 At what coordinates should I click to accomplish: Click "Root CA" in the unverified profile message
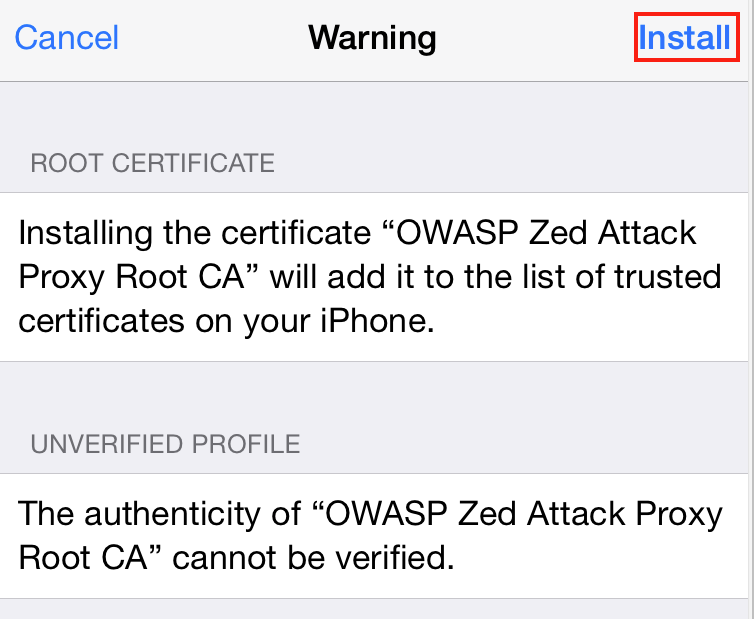pos(83,558)
